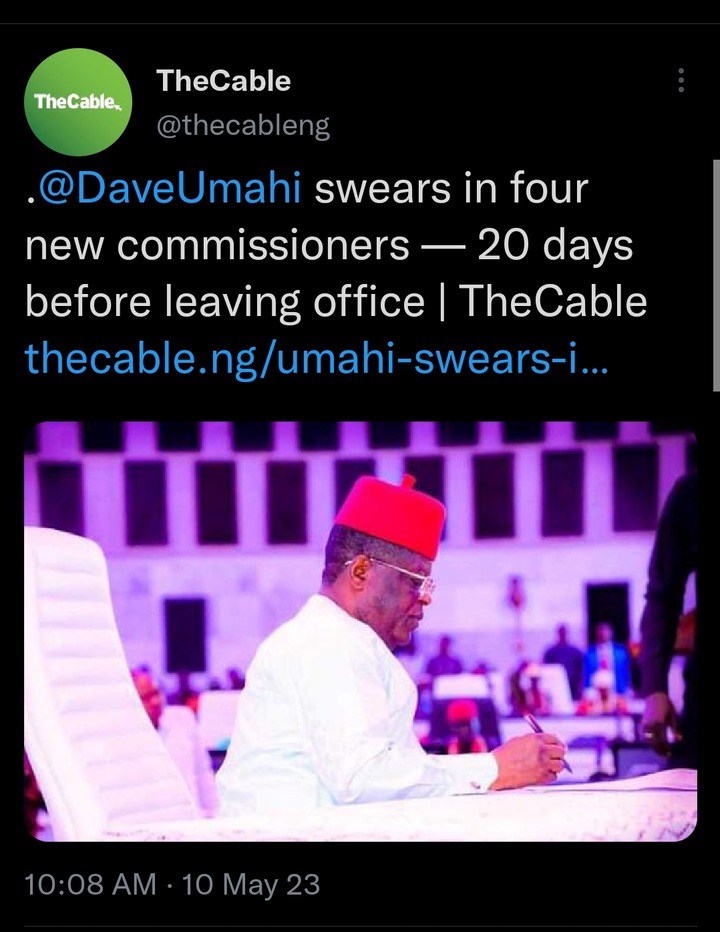Follow the thecable.ng/umahi-swears-i… link
This screenshot has height=932, width=720.
tap(316, 358)
